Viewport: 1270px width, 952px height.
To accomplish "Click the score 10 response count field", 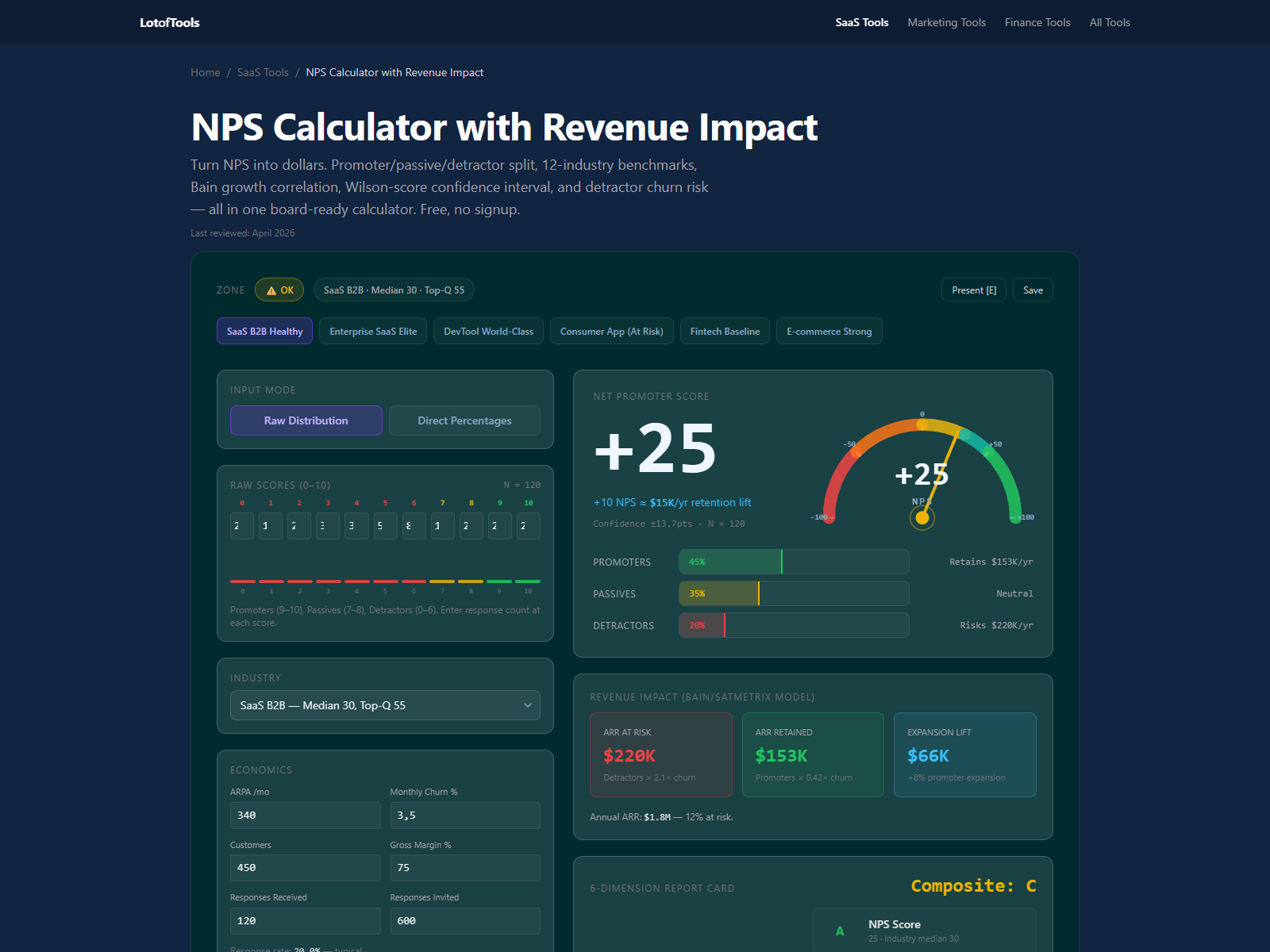I will tap(528, 526).
